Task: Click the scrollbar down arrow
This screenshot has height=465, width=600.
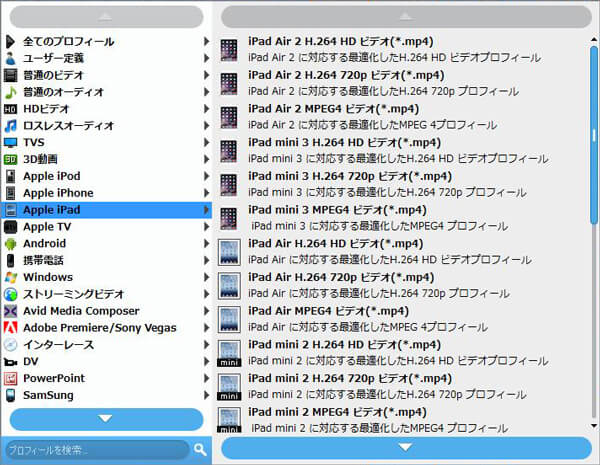Action: pyautogui.click(x=594, y=426)
